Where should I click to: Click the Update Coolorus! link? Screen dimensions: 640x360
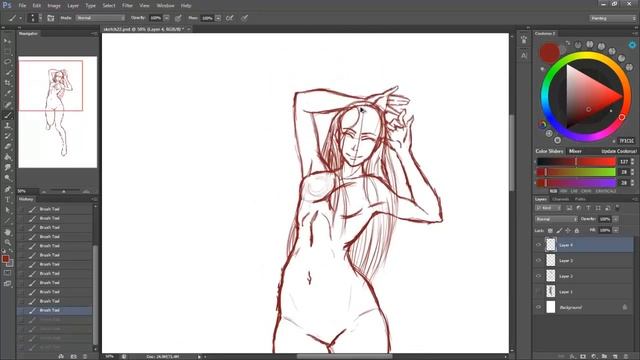point(619,151)
